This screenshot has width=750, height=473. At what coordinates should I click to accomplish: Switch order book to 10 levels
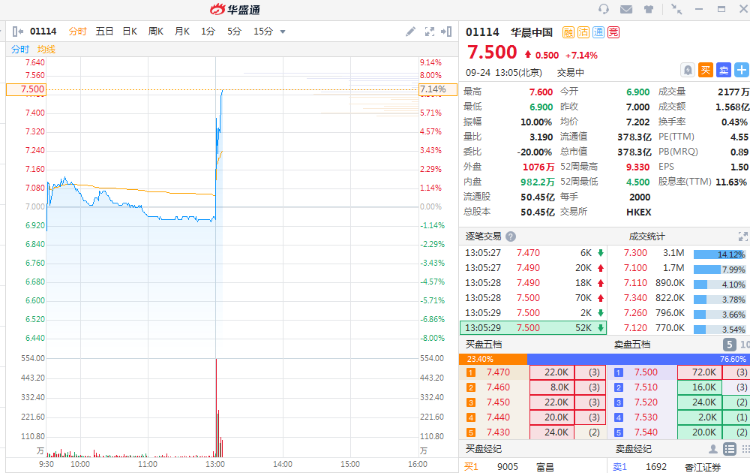(745, 344)
